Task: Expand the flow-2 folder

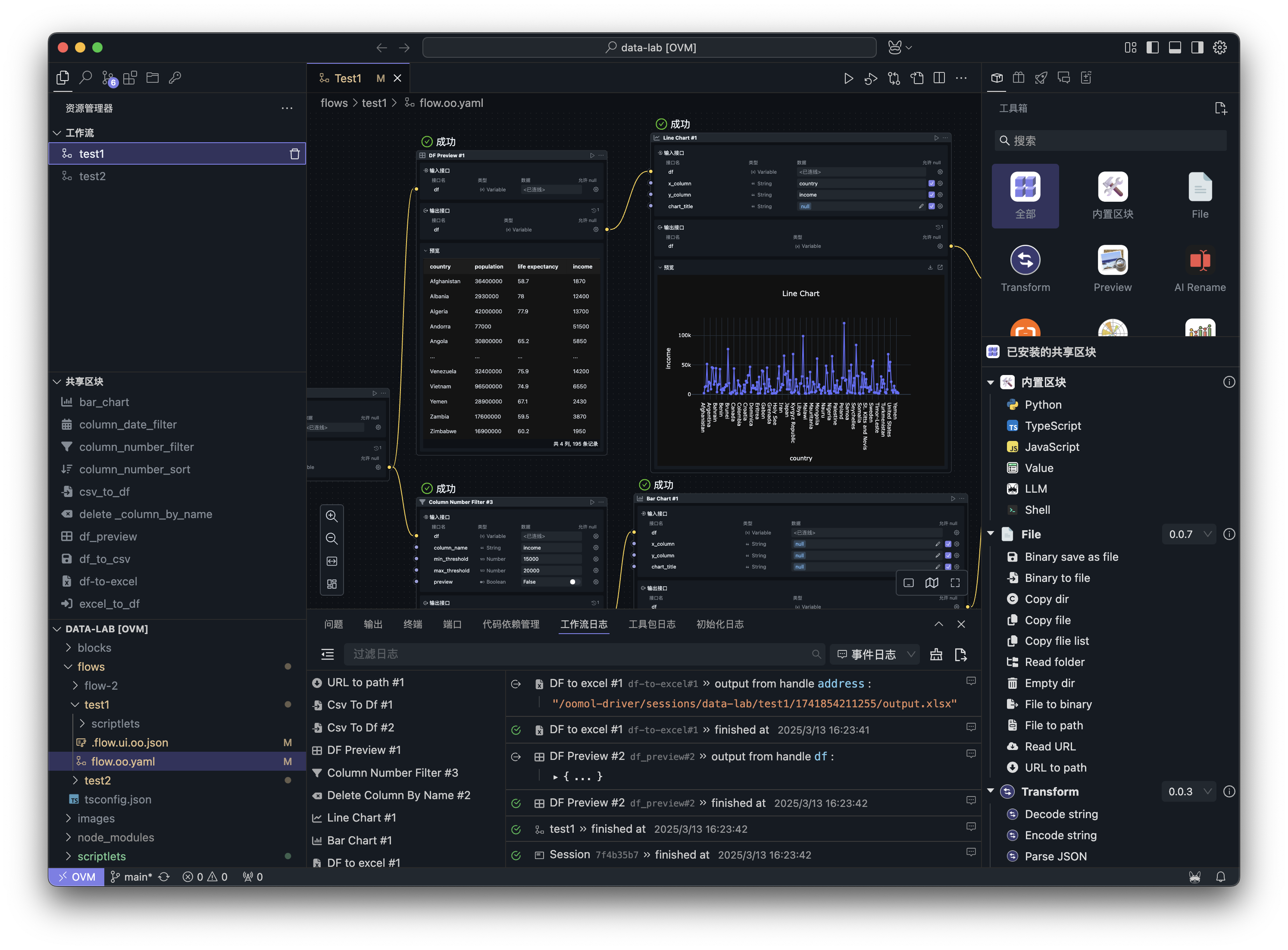Action: [100, 685]
